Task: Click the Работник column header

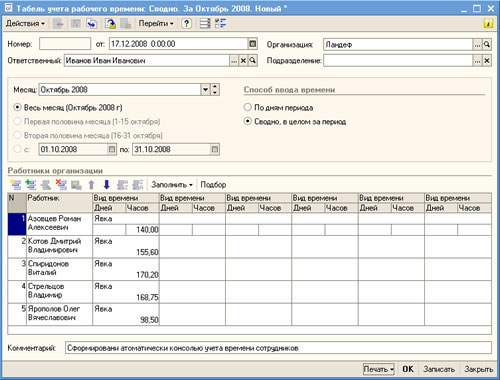Action: click(x=59, y=203)
